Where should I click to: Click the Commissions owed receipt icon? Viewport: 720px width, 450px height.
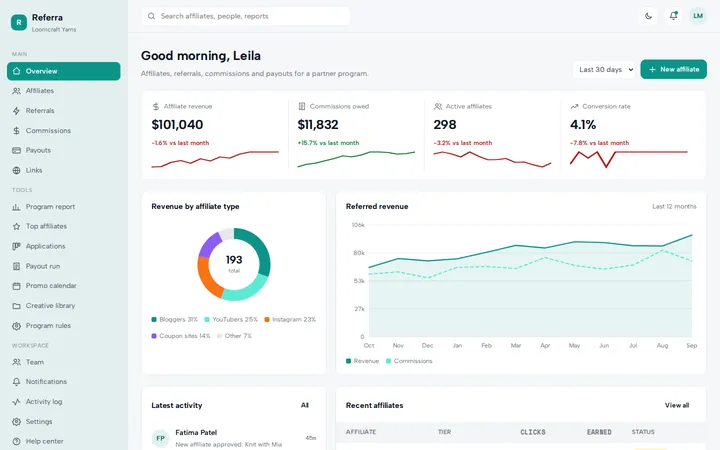(x=302, y=107)
